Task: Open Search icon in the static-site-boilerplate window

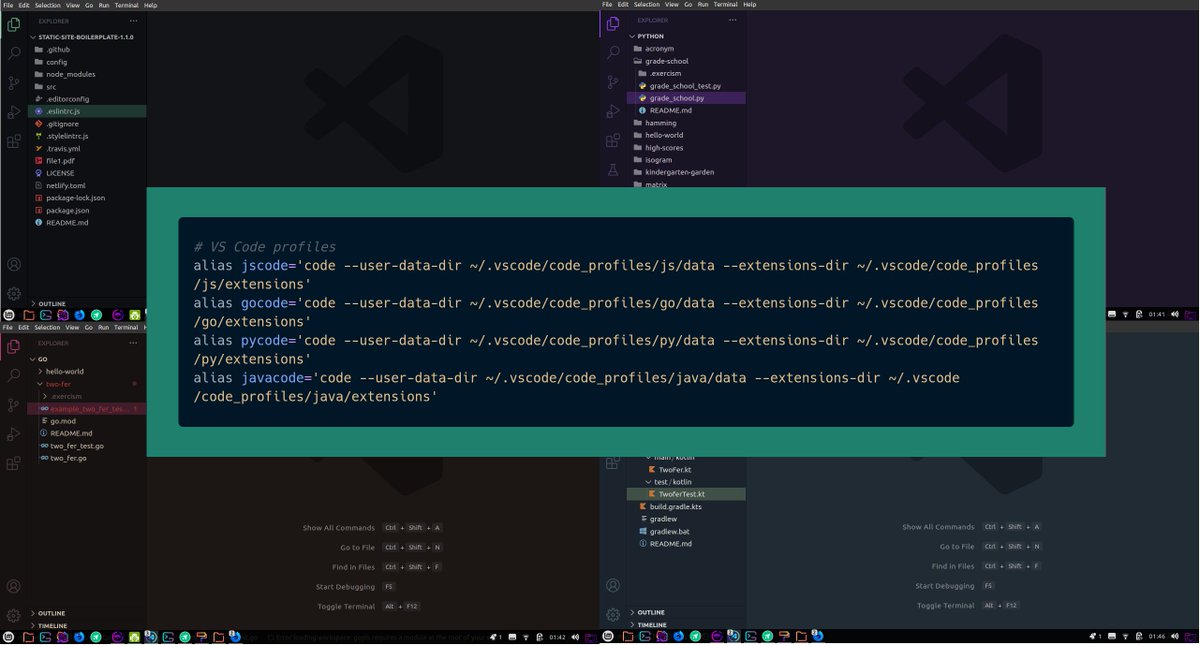Action: [14, 53]
